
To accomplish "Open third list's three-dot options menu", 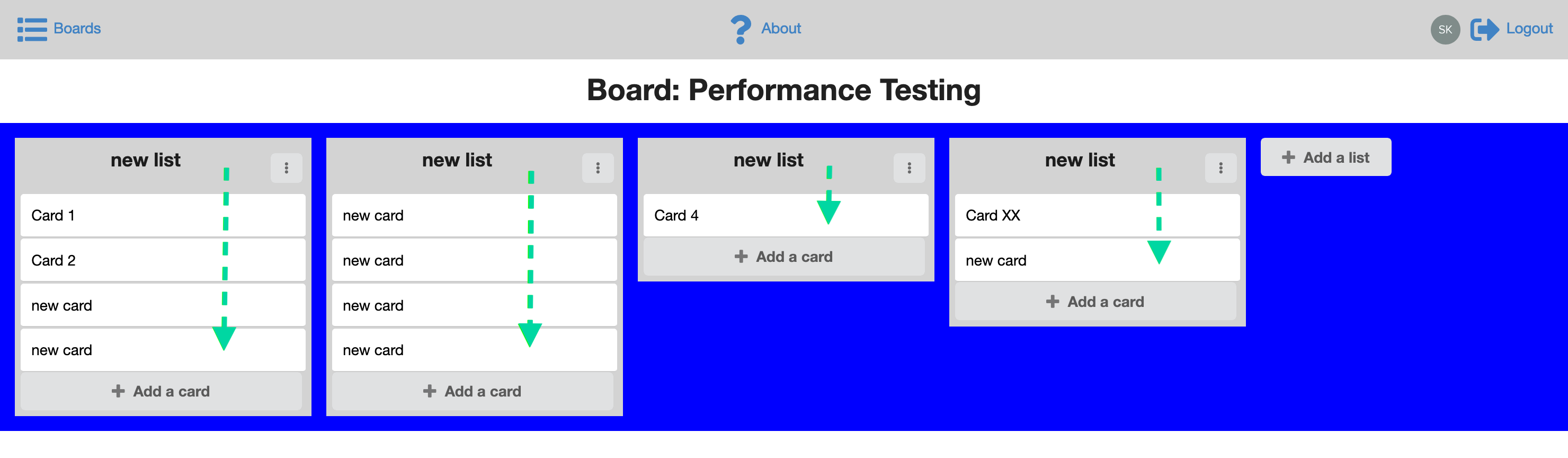I will click(910, 168).
